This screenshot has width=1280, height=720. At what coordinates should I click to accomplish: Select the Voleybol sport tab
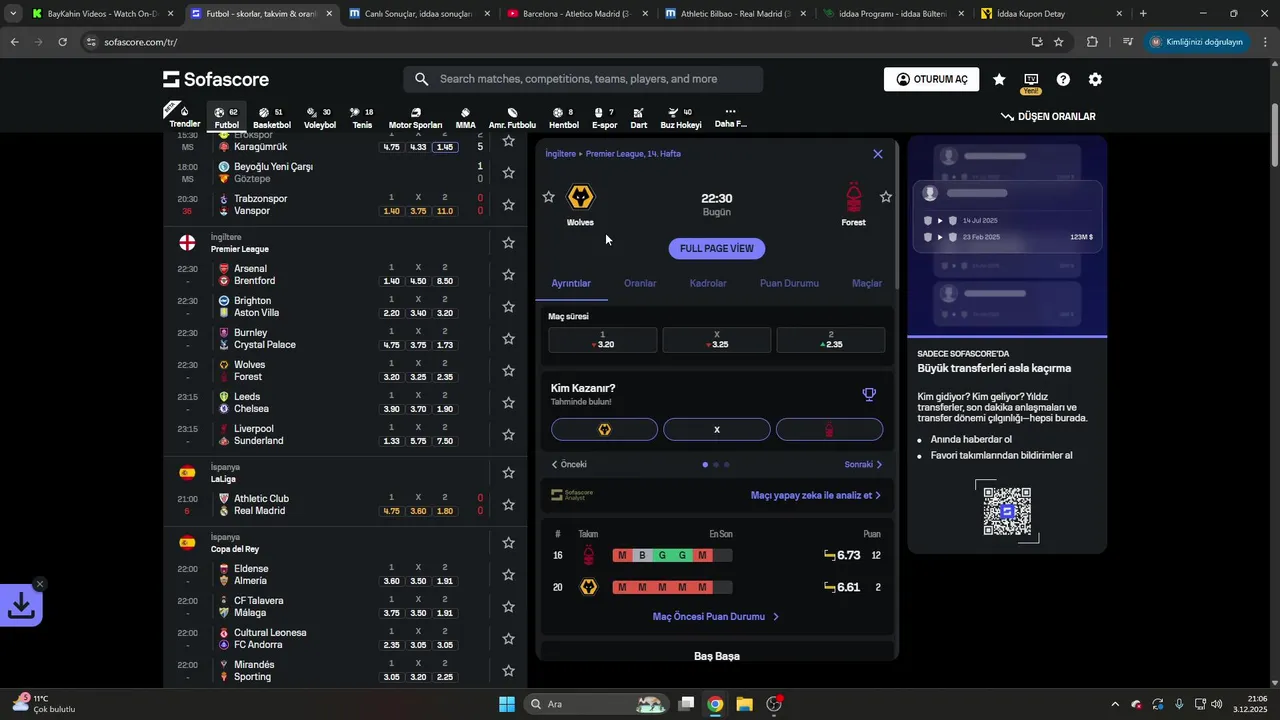(x=320, y=117)
